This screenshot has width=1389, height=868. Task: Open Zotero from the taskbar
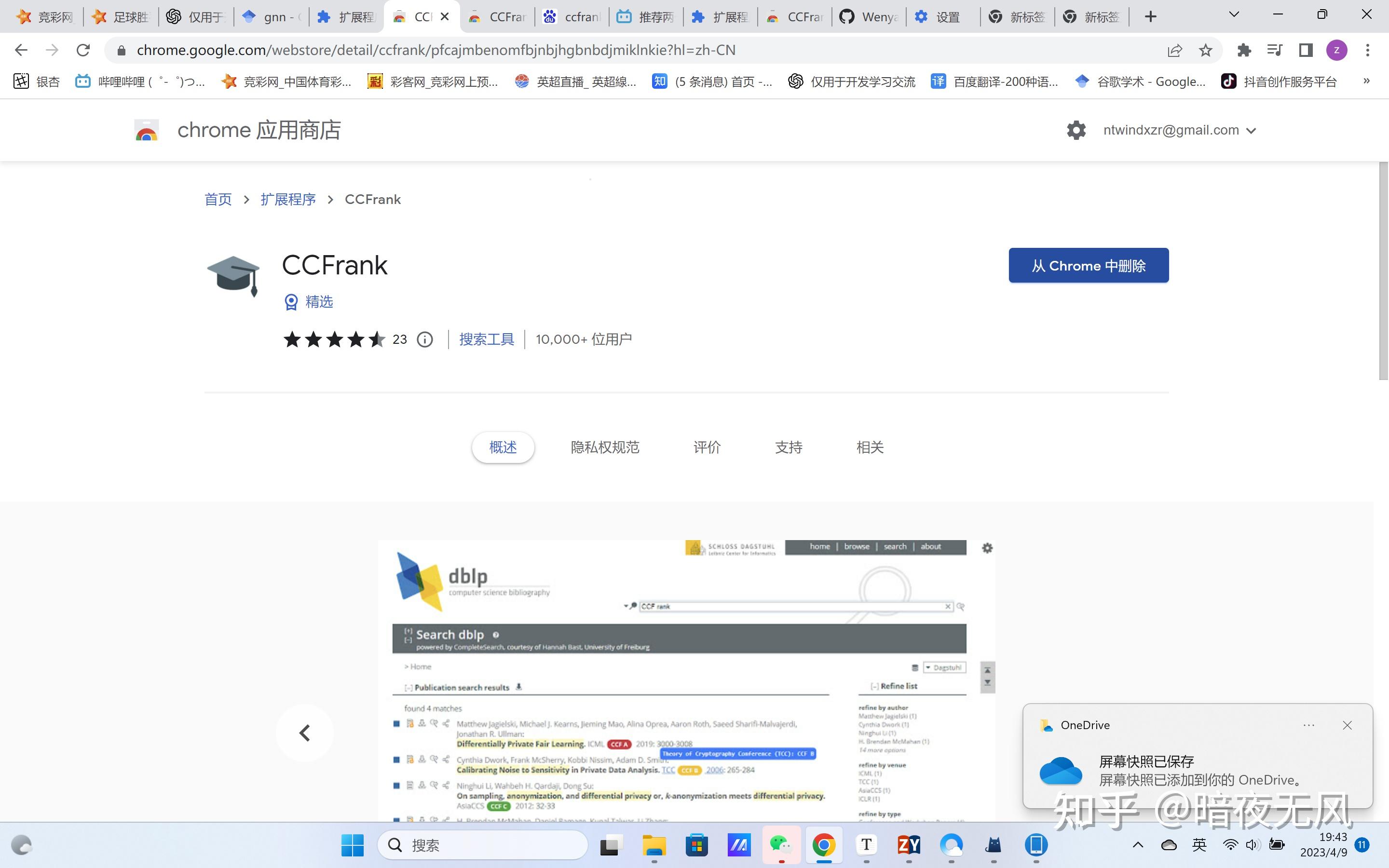click(909, 845)
